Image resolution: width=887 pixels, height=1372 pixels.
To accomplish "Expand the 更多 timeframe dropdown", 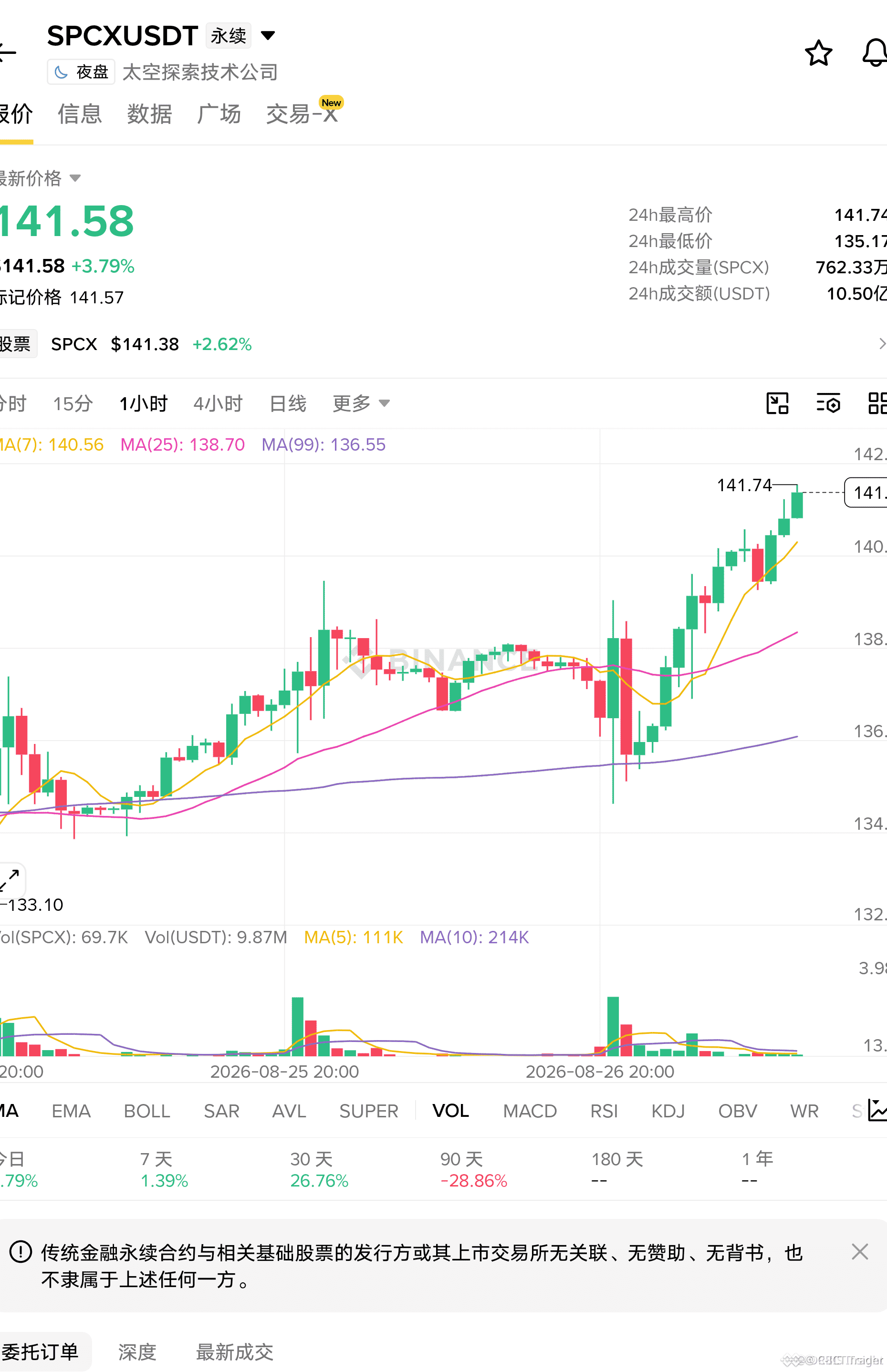I will (x=361, y=403).
